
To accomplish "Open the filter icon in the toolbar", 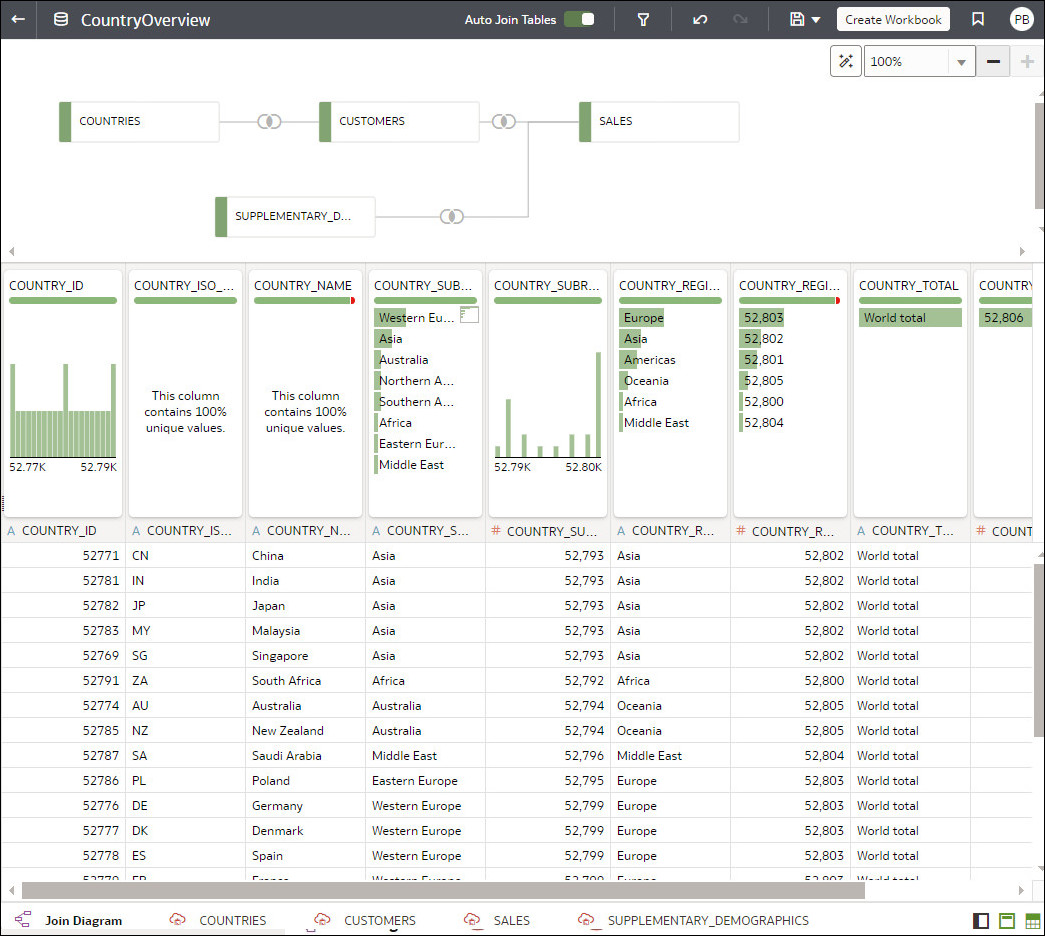I will pyautogui.click(x=644, y=19).
